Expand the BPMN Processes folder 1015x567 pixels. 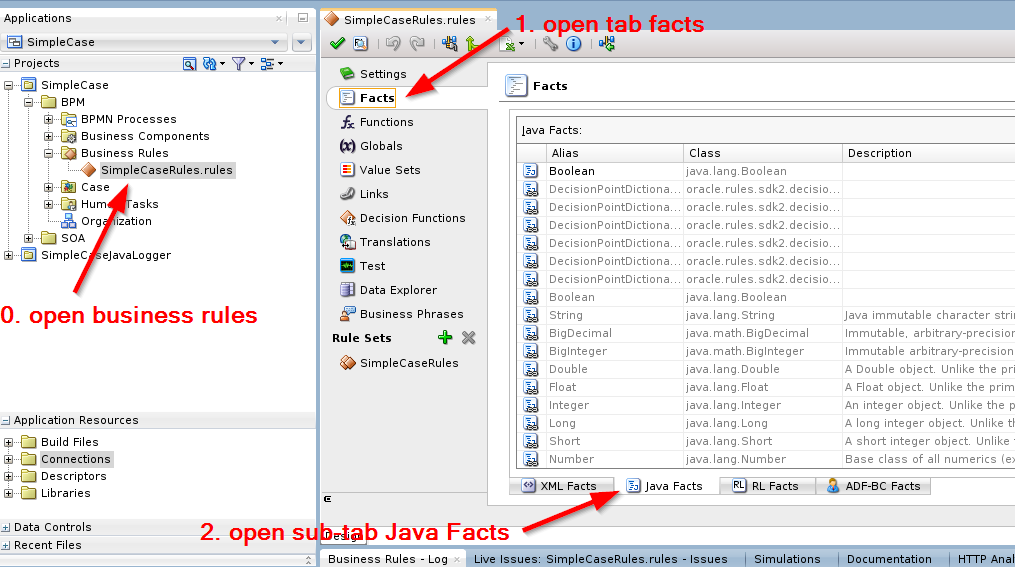coord(48,119)
